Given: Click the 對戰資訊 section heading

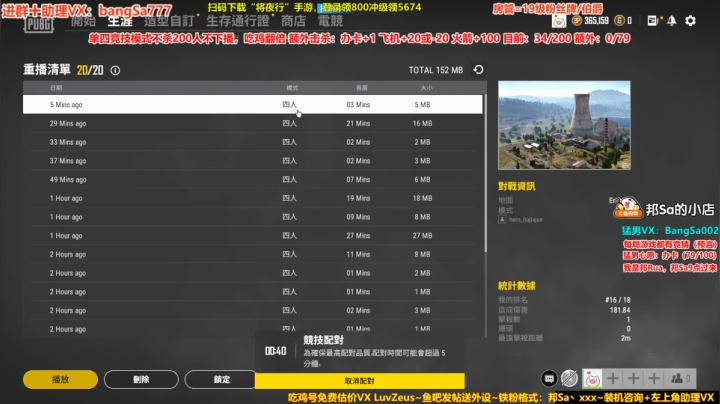Looking at the screenshot, I should pyautogui.click(x=517, y=186).
